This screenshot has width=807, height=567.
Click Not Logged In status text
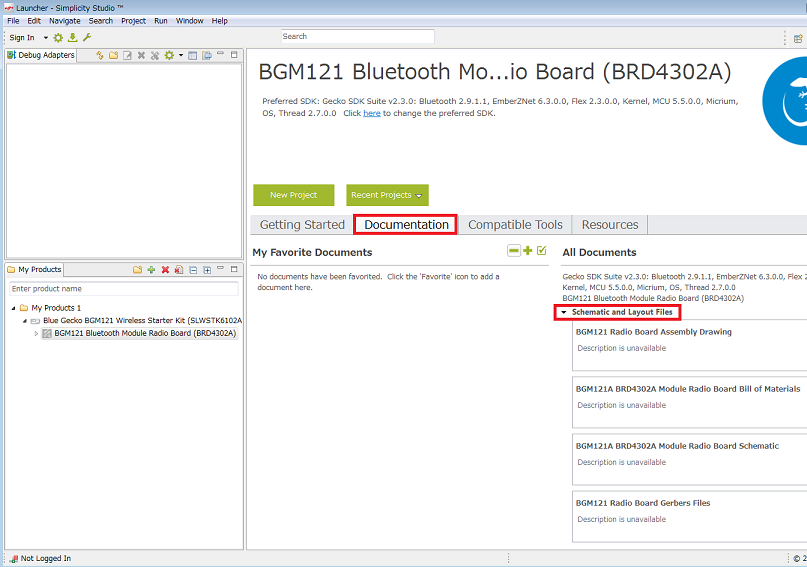pos(46,559)
